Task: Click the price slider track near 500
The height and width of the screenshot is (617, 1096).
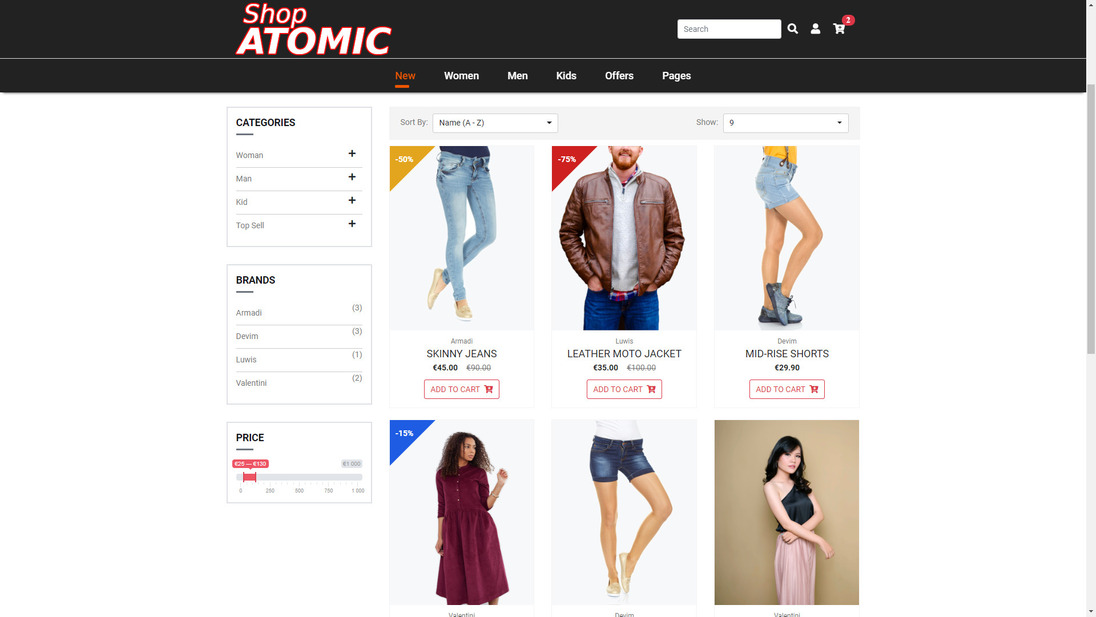Action: pos(299,477)
